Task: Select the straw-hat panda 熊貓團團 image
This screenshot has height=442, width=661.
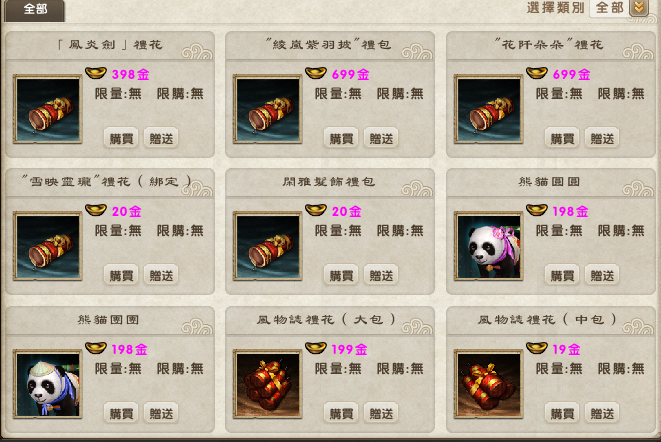Action: pos(48,384)
